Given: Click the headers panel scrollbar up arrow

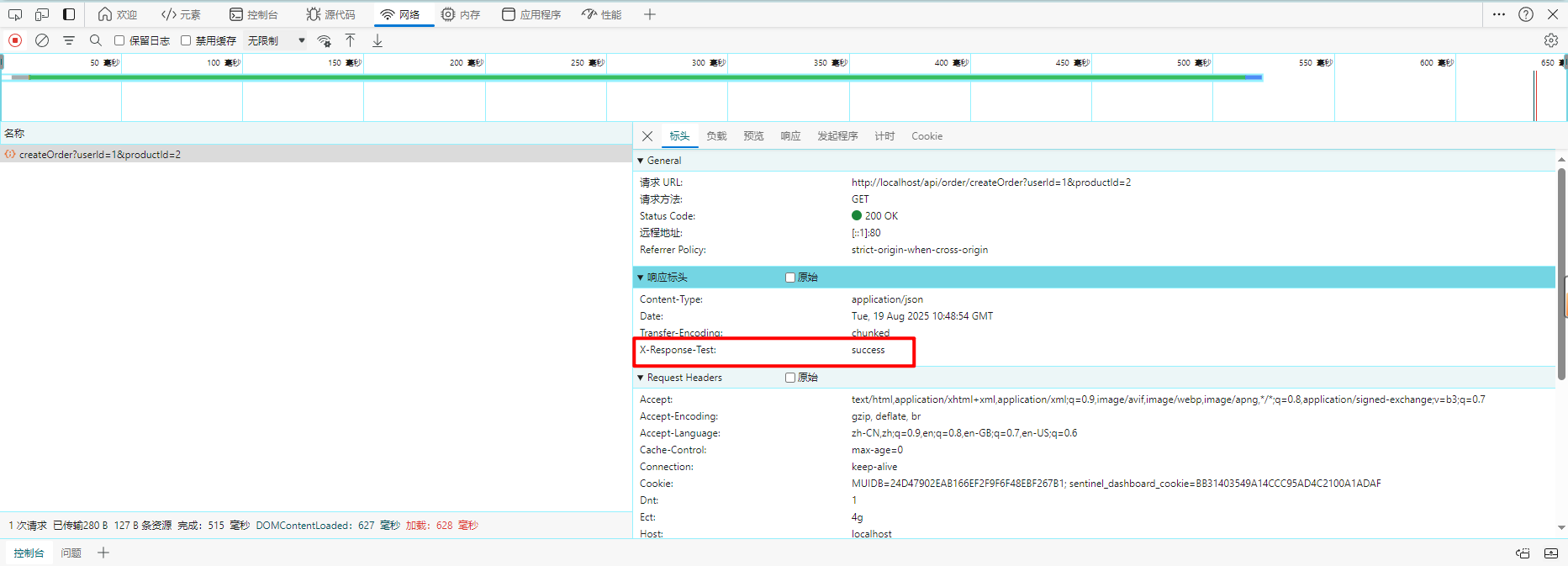Looking at the screenshot, I should click(x=1561, y=160).
